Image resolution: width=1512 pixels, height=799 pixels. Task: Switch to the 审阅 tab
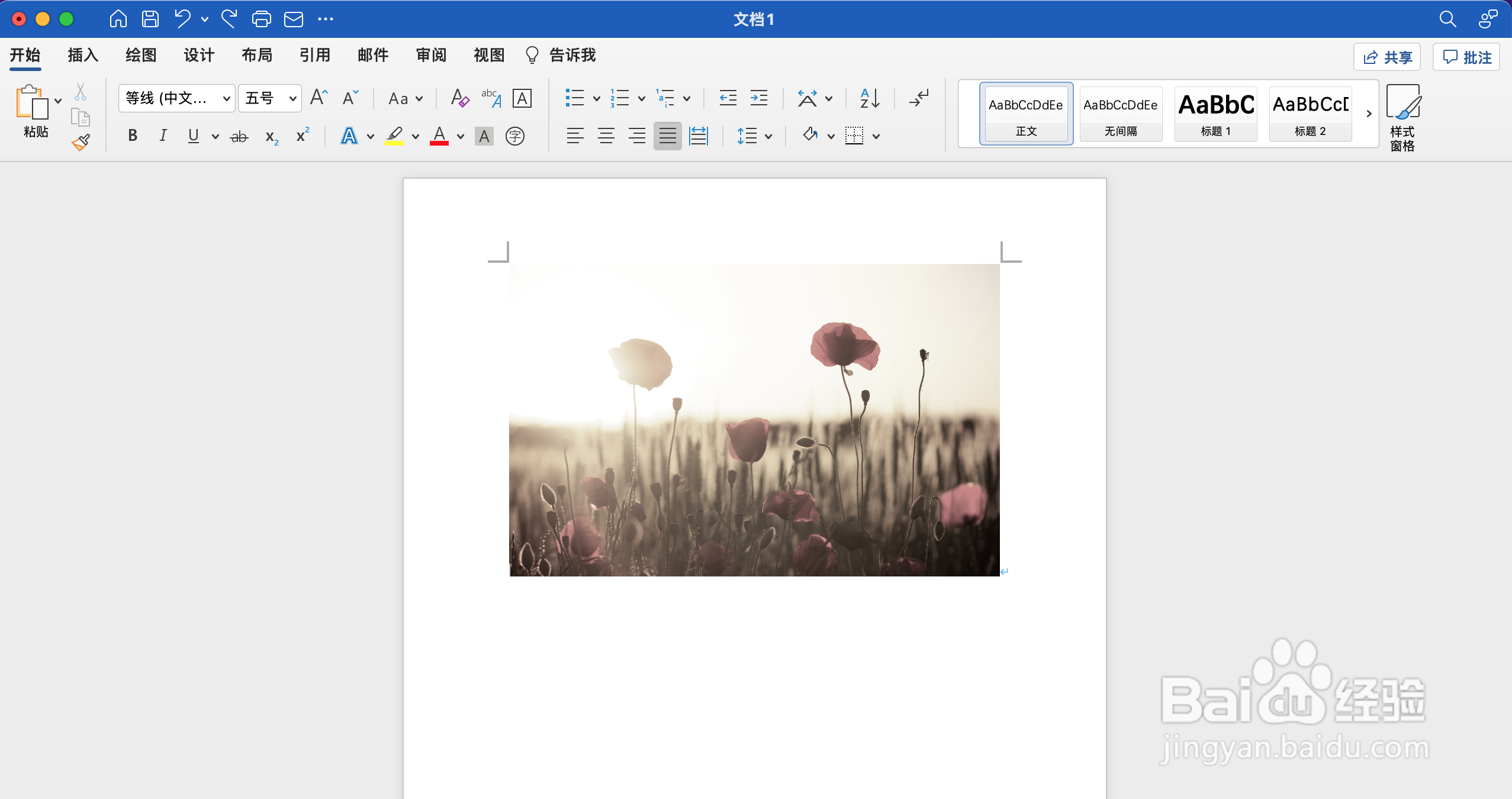(431, 55)
